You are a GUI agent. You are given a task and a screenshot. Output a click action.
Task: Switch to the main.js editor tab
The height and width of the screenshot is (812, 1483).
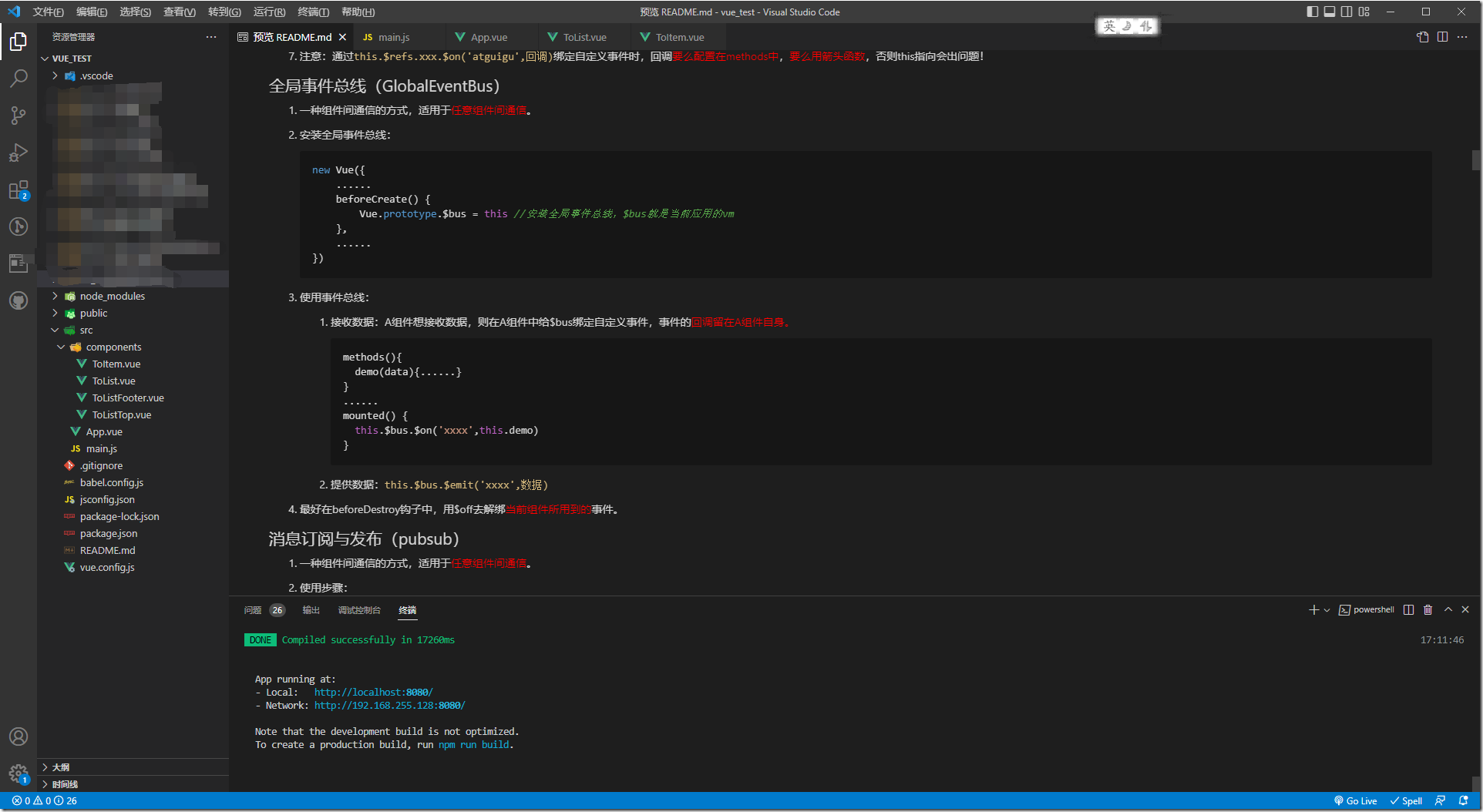394,37
